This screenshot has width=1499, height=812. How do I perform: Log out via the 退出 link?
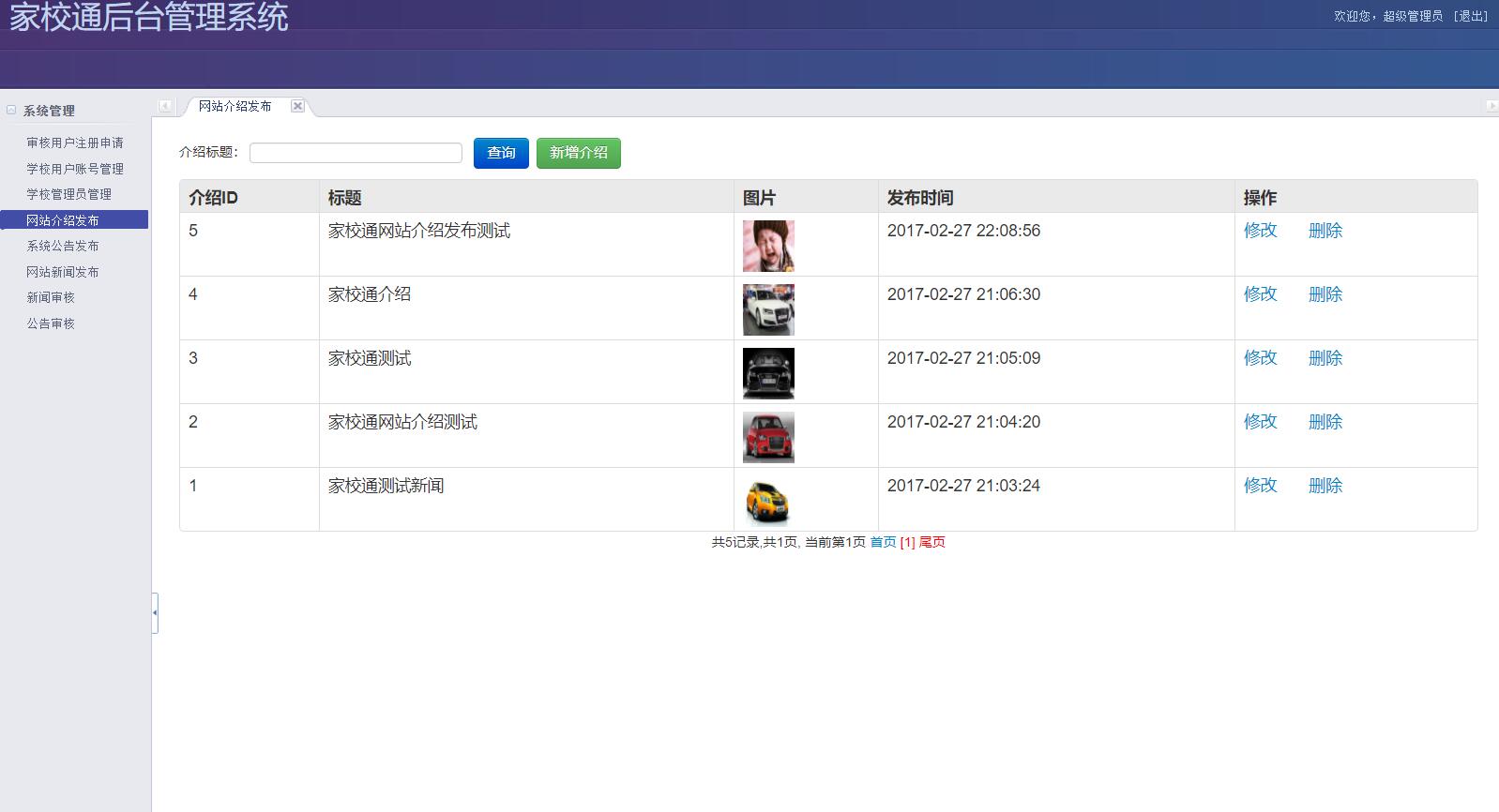(x=1471, y=16)
